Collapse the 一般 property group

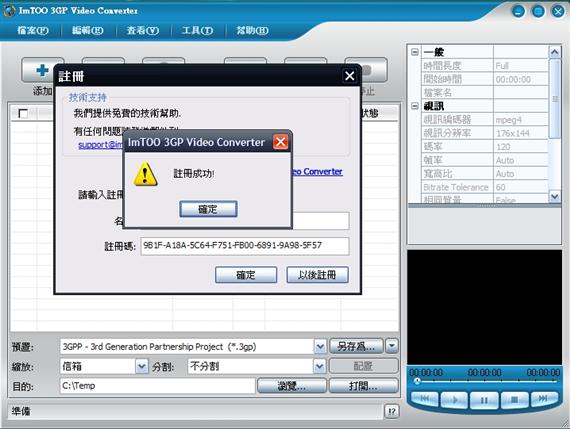pos(415,52)
